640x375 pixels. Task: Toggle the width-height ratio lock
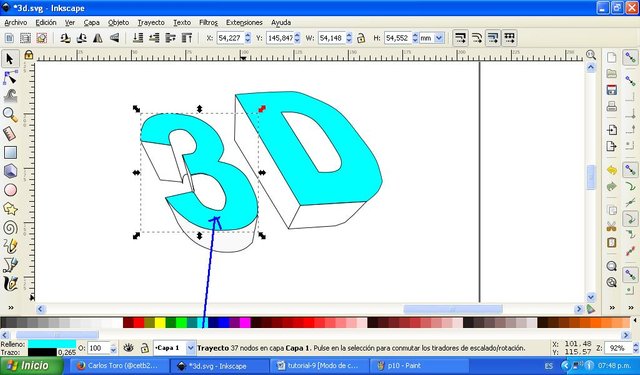click(360, 38)
